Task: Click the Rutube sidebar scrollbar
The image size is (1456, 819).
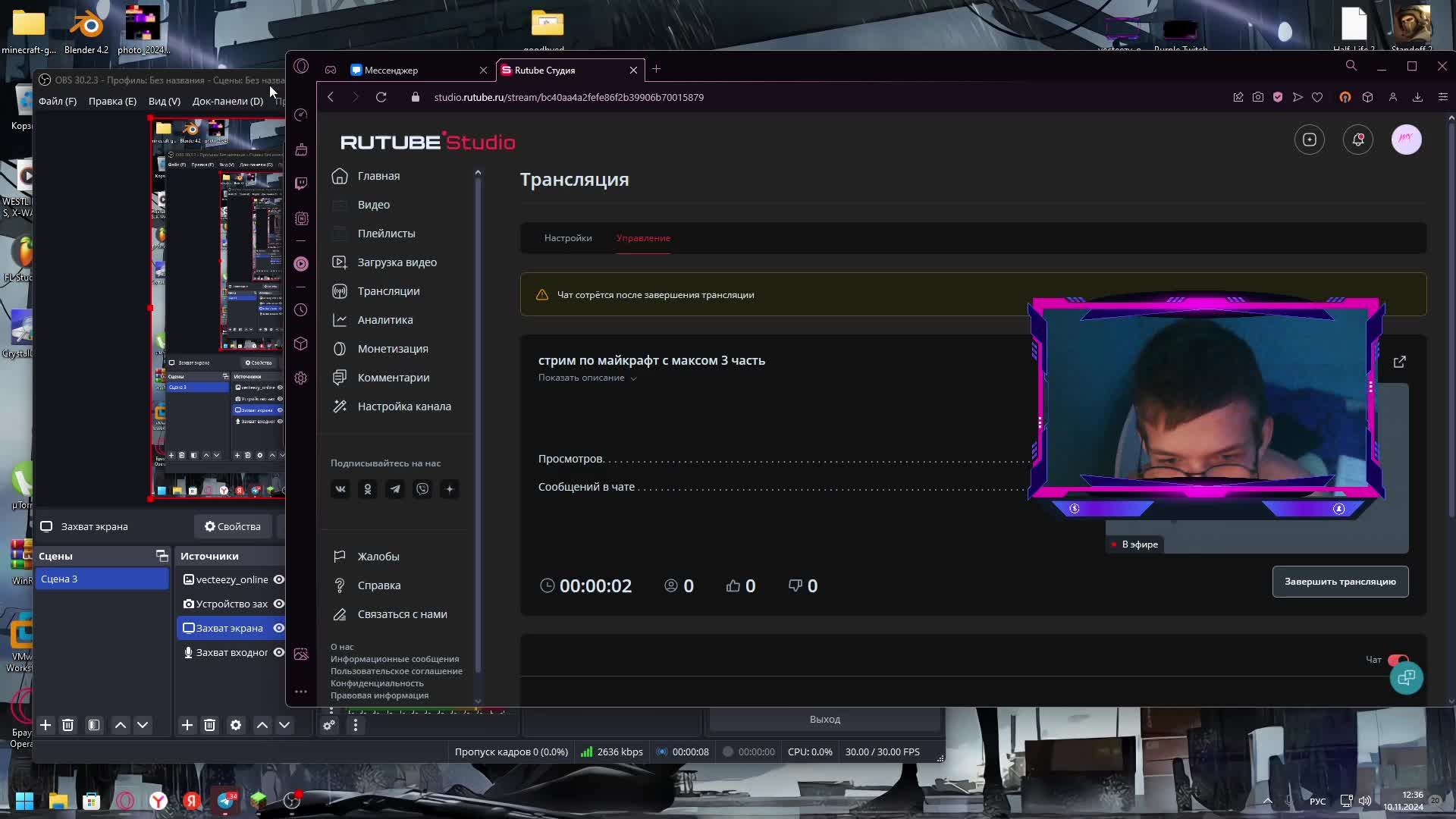Action: 478,425
